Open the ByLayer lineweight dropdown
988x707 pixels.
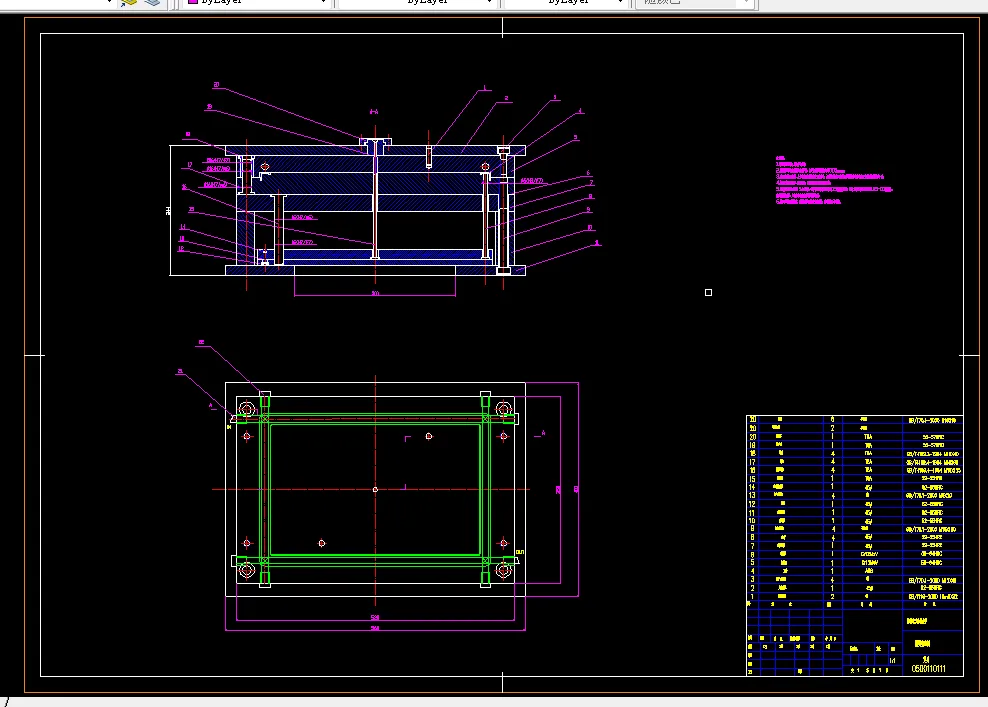(x=565, y=3)
